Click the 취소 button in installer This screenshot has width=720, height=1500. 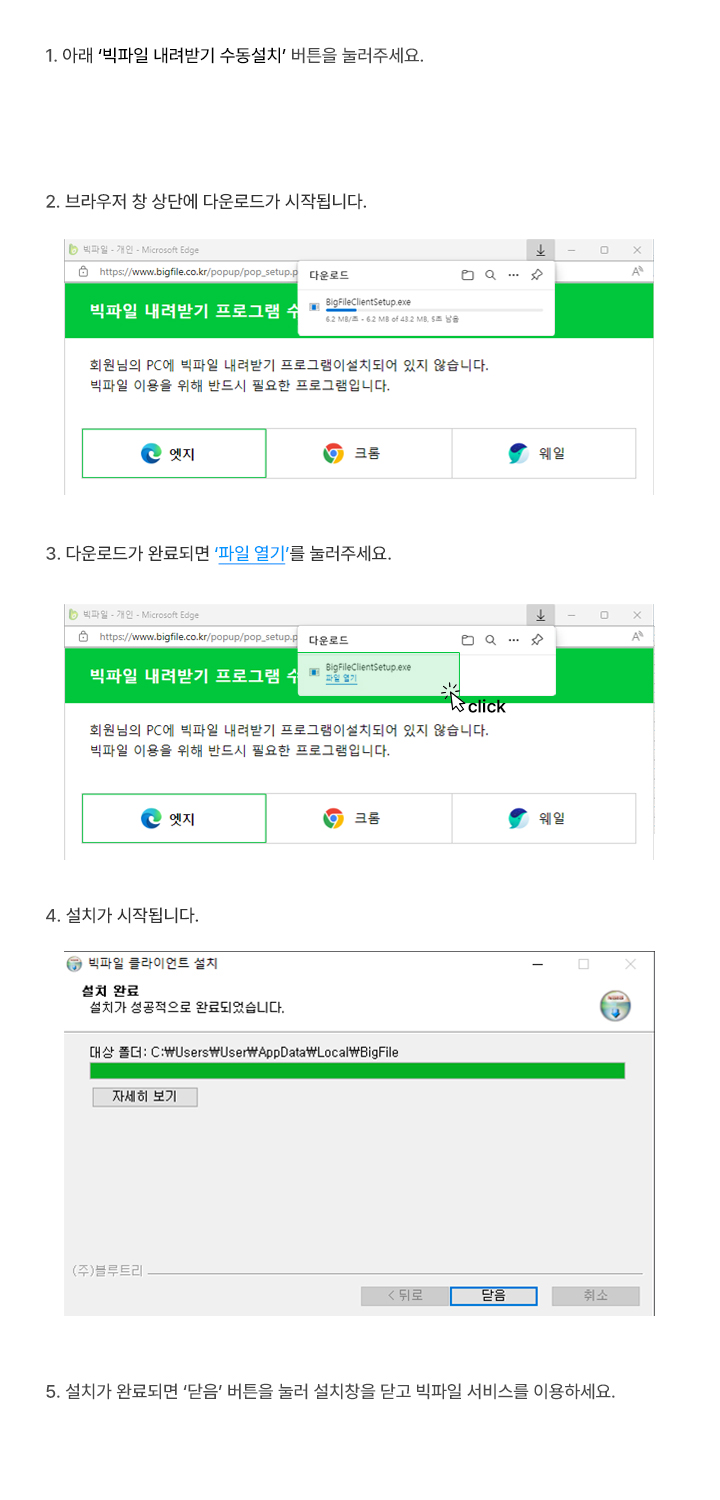[x=595, y=1295]
